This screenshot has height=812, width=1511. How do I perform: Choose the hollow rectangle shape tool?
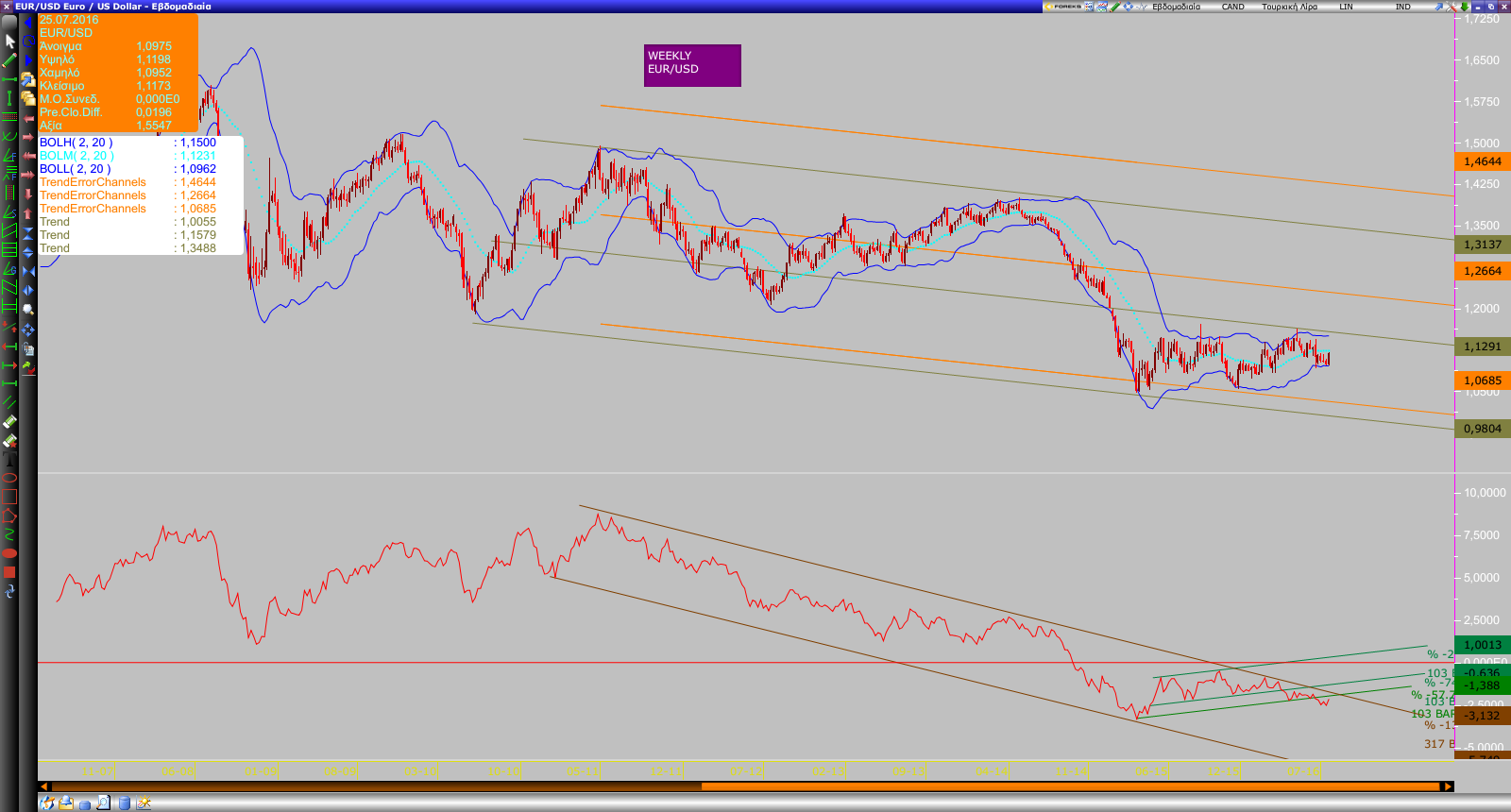click(10, 497)
